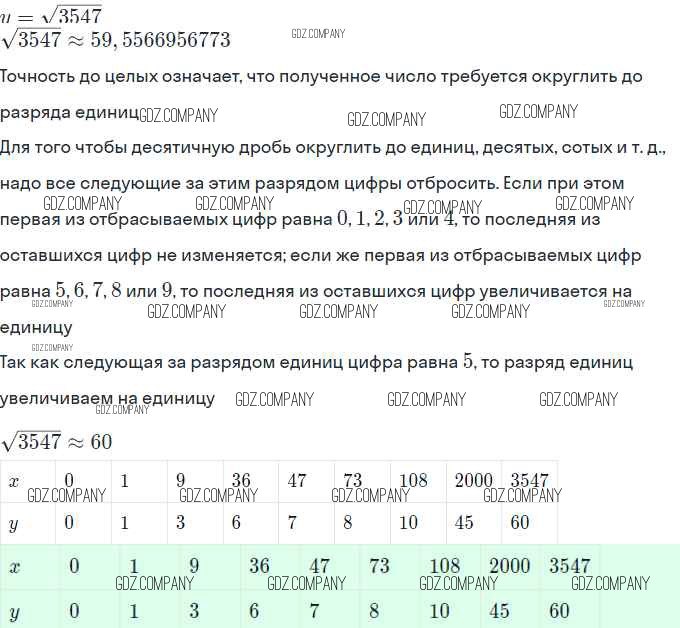Click the GDZ.COMPANY watermark beside 59,5566956773
The image size is (680, 628).
[x=317, y=34]
